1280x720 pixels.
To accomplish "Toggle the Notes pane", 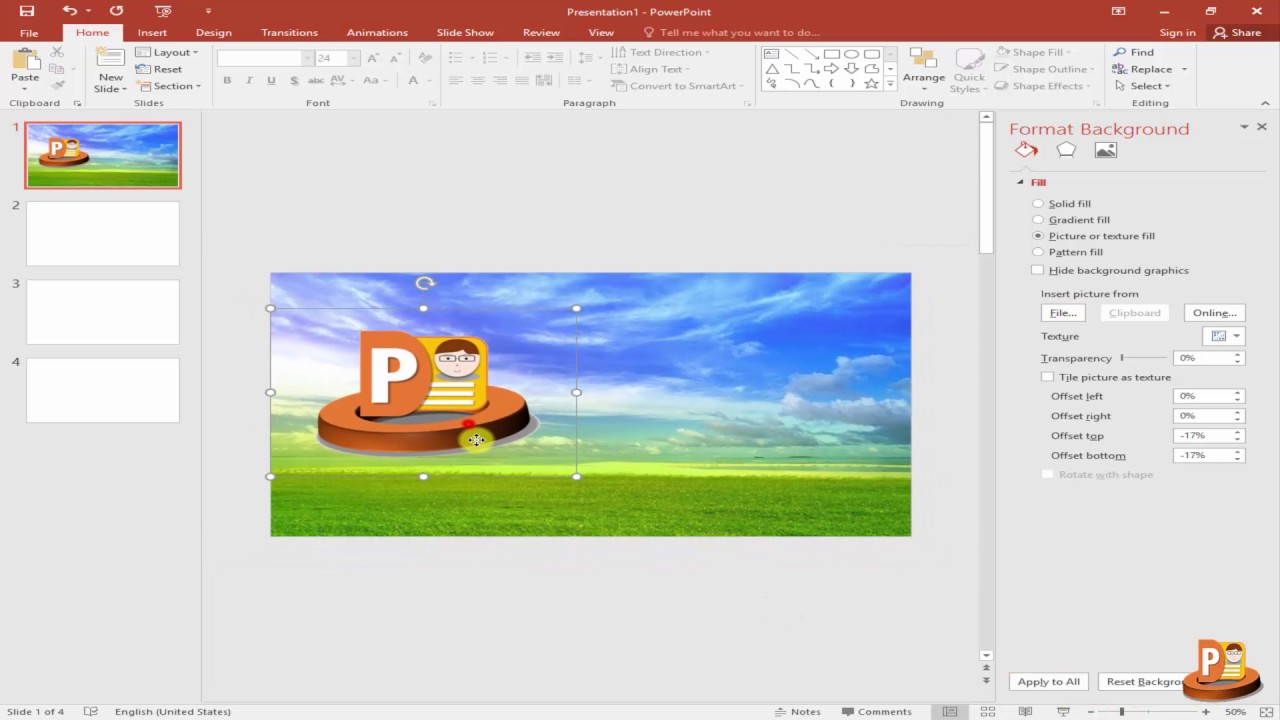I will coord(797,712).
